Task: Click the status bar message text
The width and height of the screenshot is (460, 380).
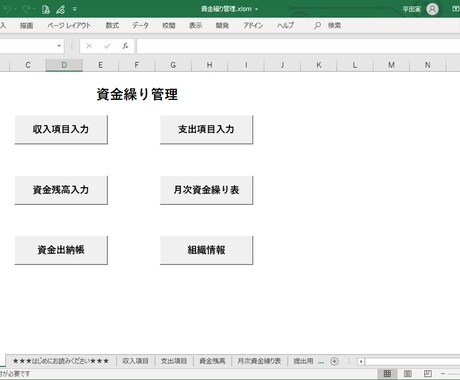Action: [x=15, y=374]
